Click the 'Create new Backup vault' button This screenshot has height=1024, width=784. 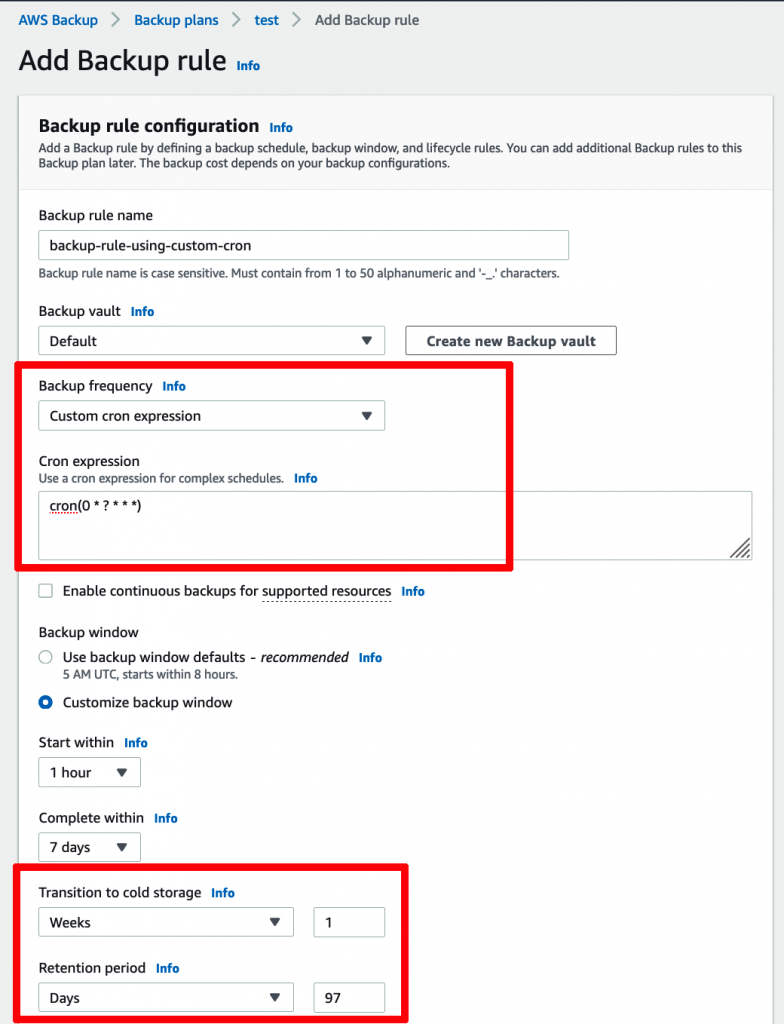point(510,340)
